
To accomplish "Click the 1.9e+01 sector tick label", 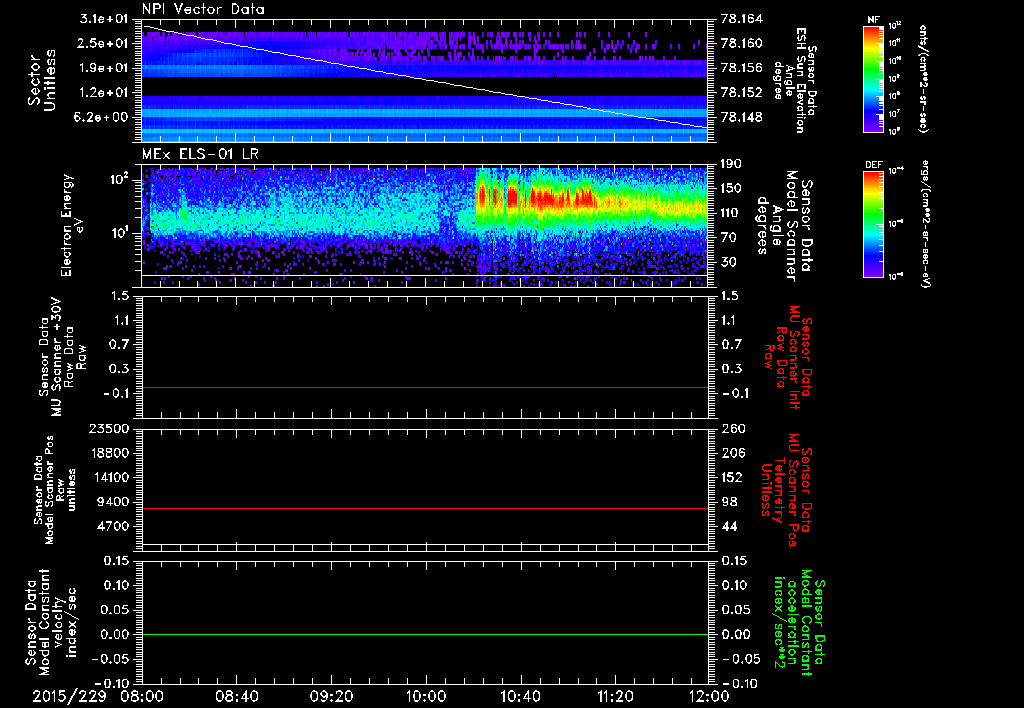I will click(104, 68).
